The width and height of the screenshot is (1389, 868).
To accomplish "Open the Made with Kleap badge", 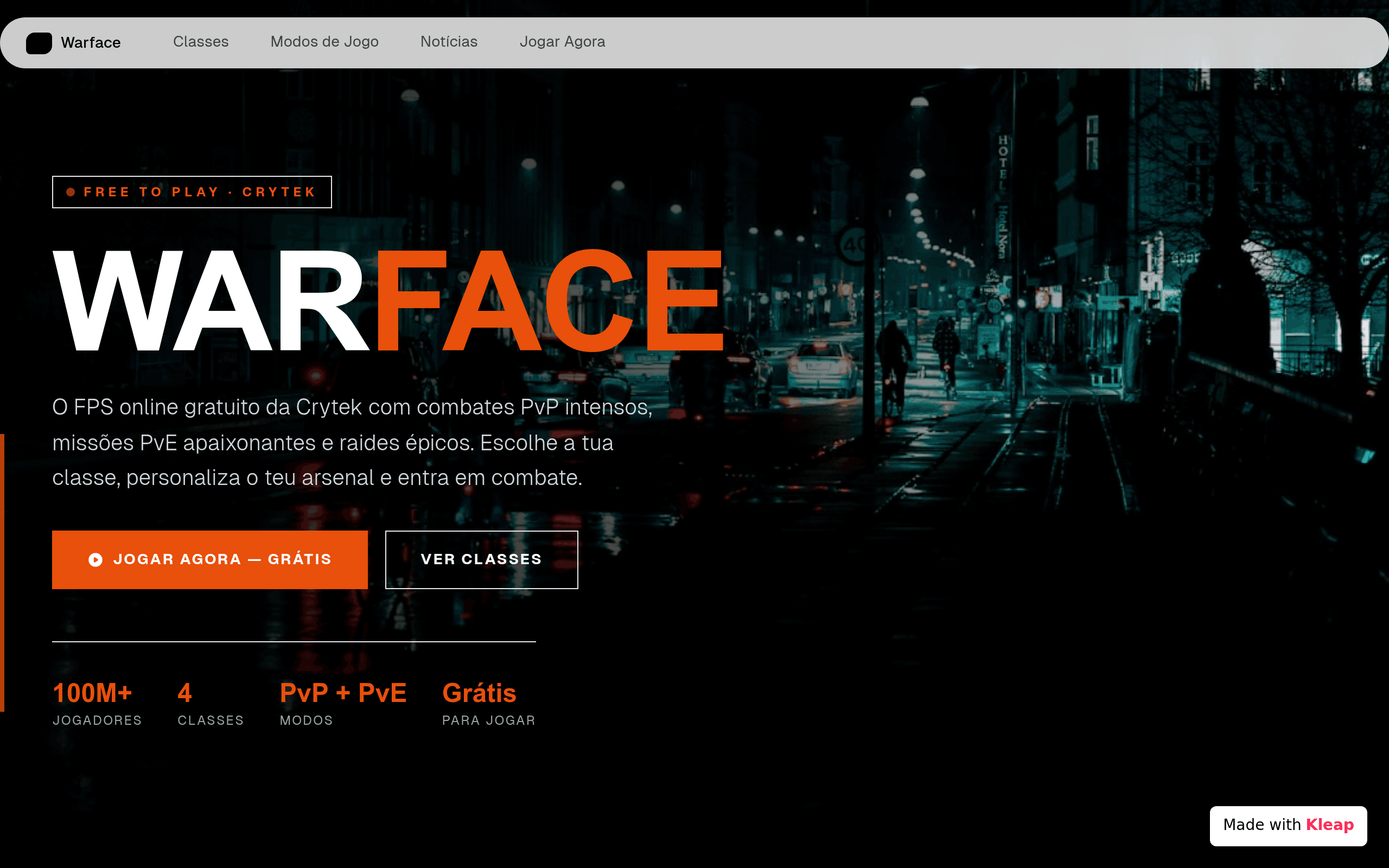I will [1288, 826].
